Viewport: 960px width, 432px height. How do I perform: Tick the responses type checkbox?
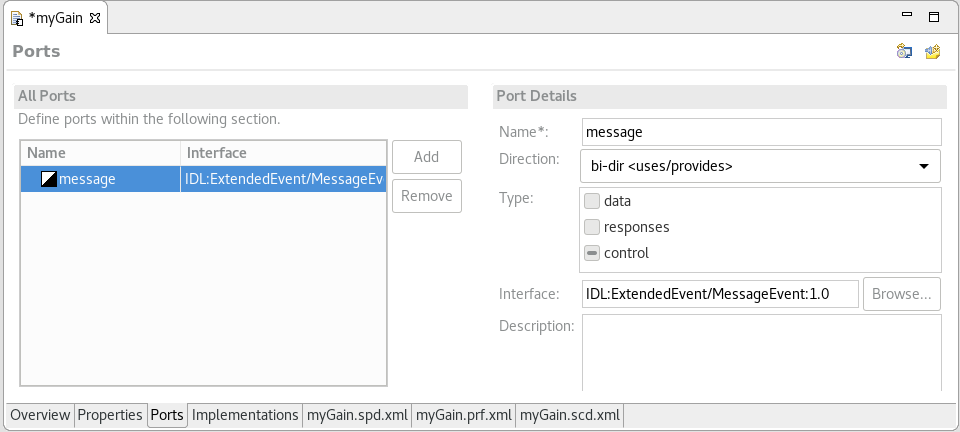(x=592, y=227)
